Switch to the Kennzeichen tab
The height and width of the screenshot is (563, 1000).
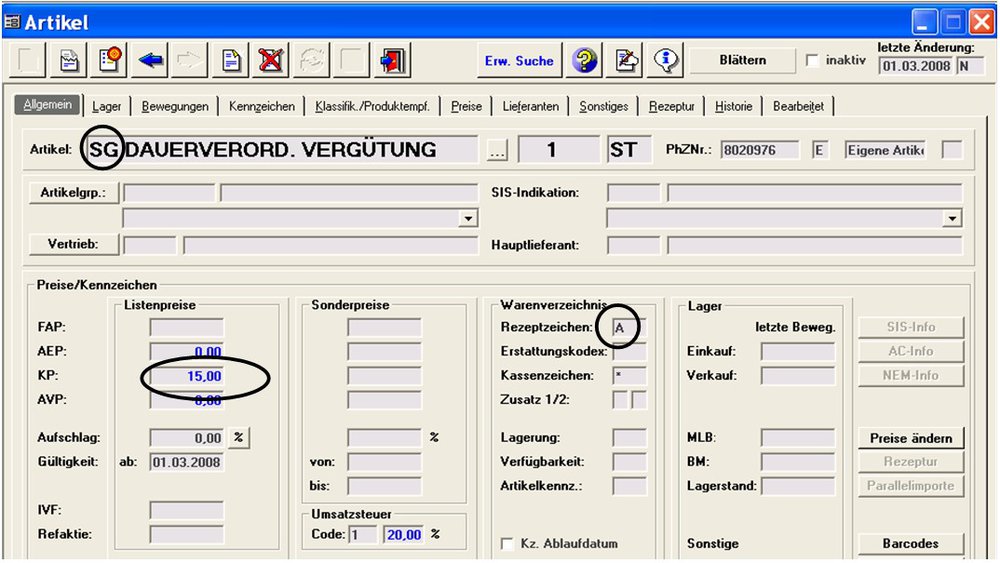click(x=262, y=106)
